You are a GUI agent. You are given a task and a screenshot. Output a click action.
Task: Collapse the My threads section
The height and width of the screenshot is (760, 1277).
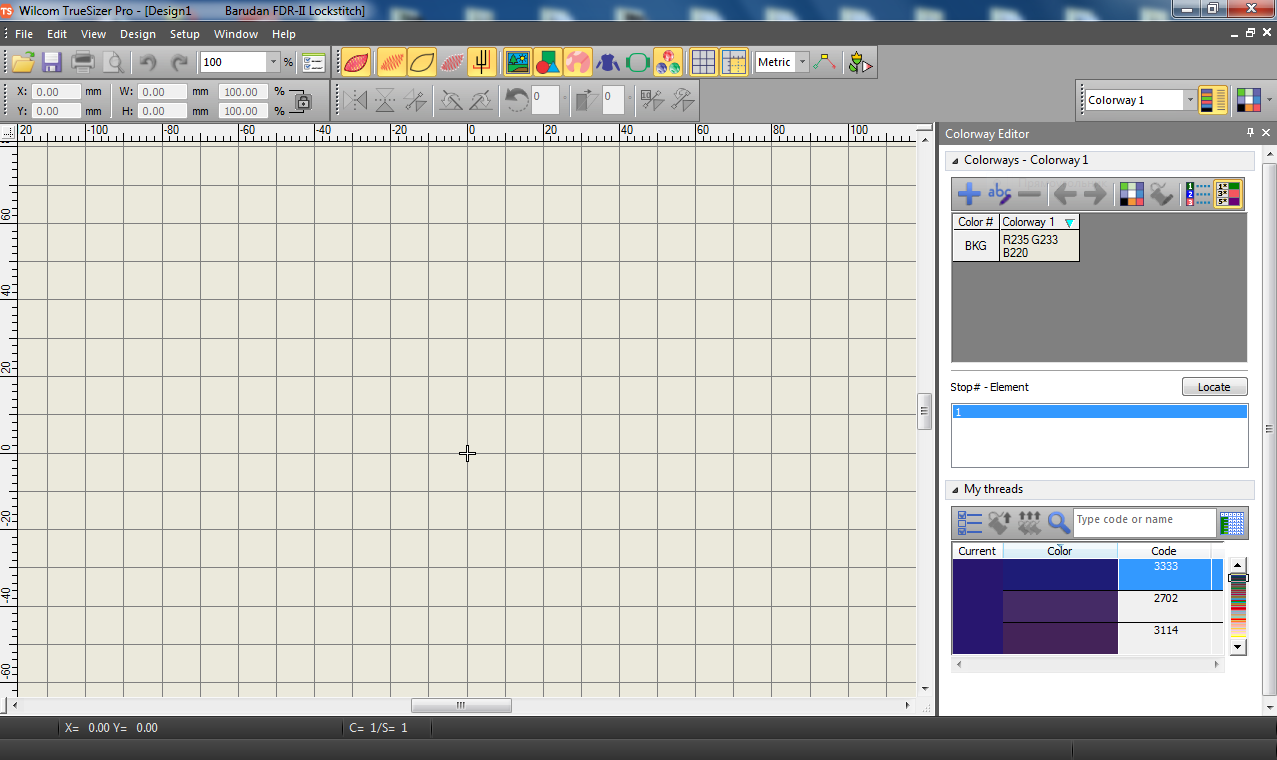[x=954, y=490]
